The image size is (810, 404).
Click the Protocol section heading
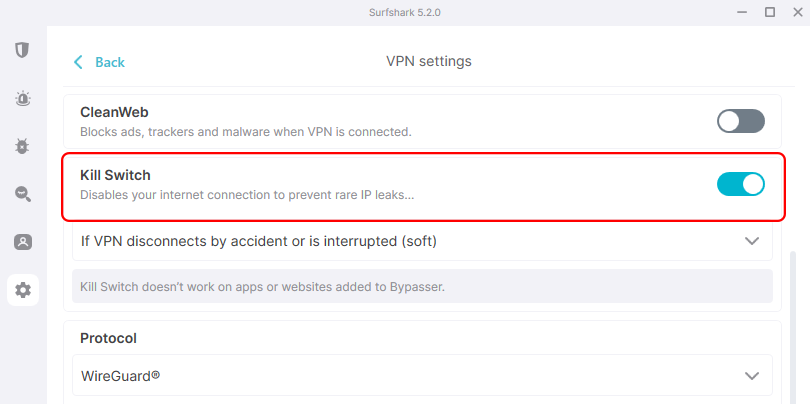point(108,338)
